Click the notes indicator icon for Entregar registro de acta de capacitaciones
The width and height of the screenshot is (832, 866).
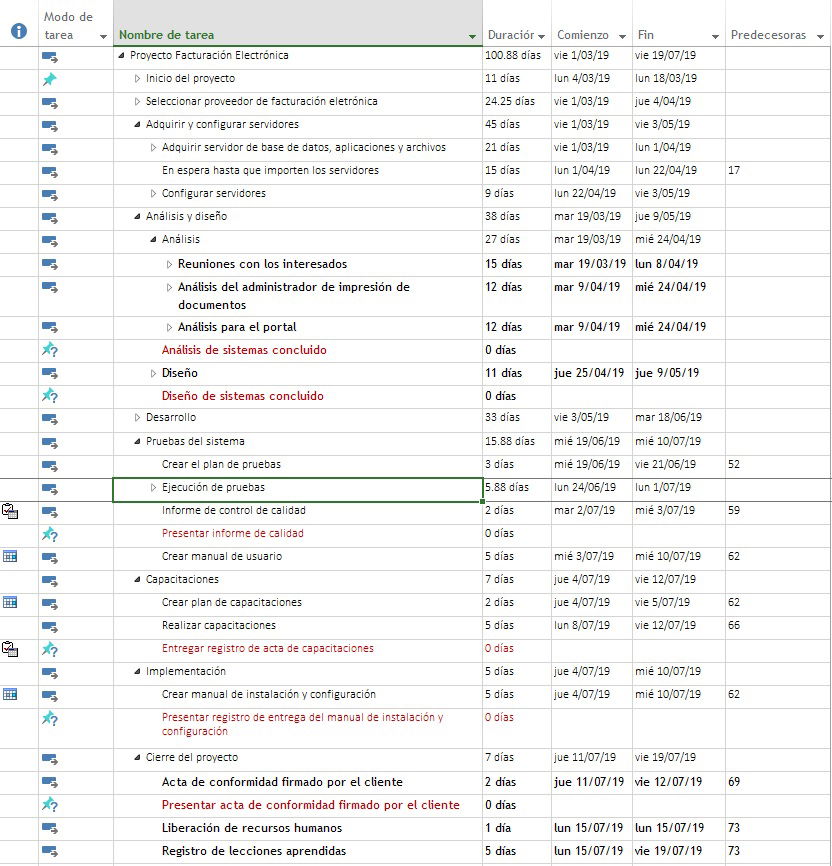click(10, 648)
